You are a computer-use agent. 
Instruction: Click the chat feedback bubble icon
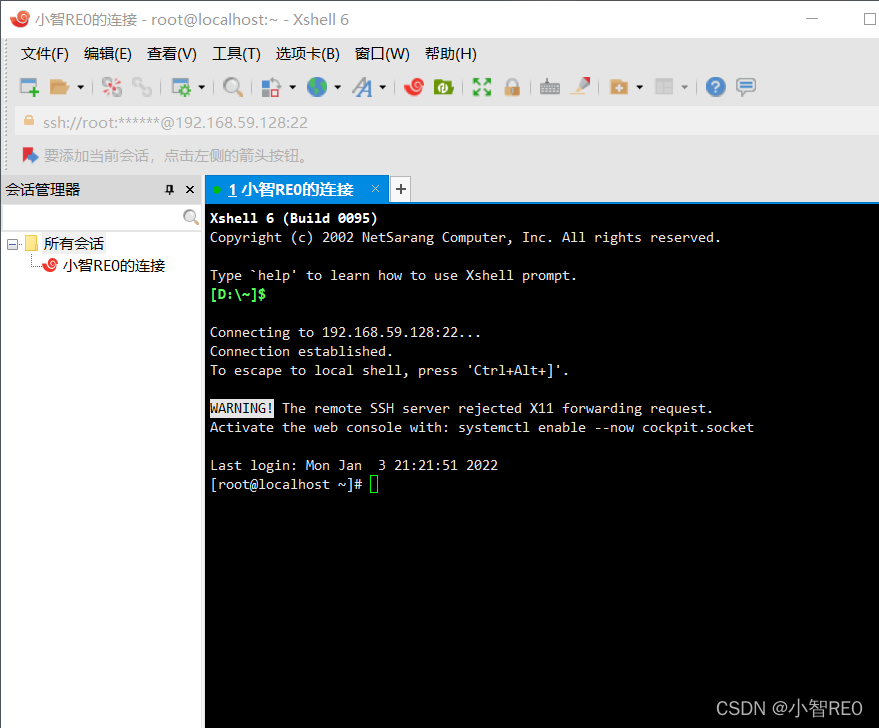click(746, 87)
